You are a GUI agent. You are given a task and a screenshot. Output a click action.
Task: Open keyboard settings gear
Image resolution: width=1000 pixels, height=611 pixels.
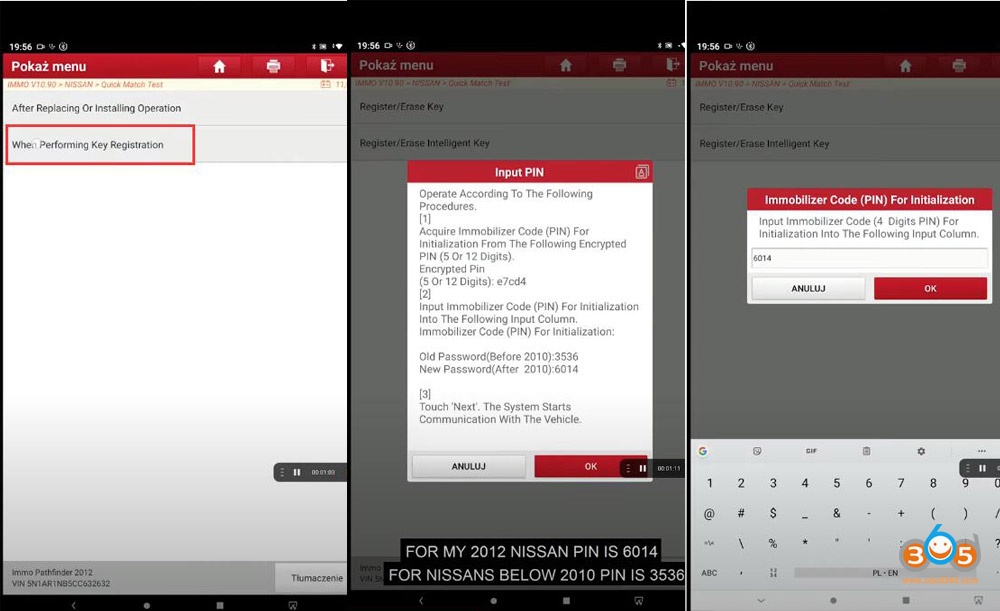[x=921, y=451]
